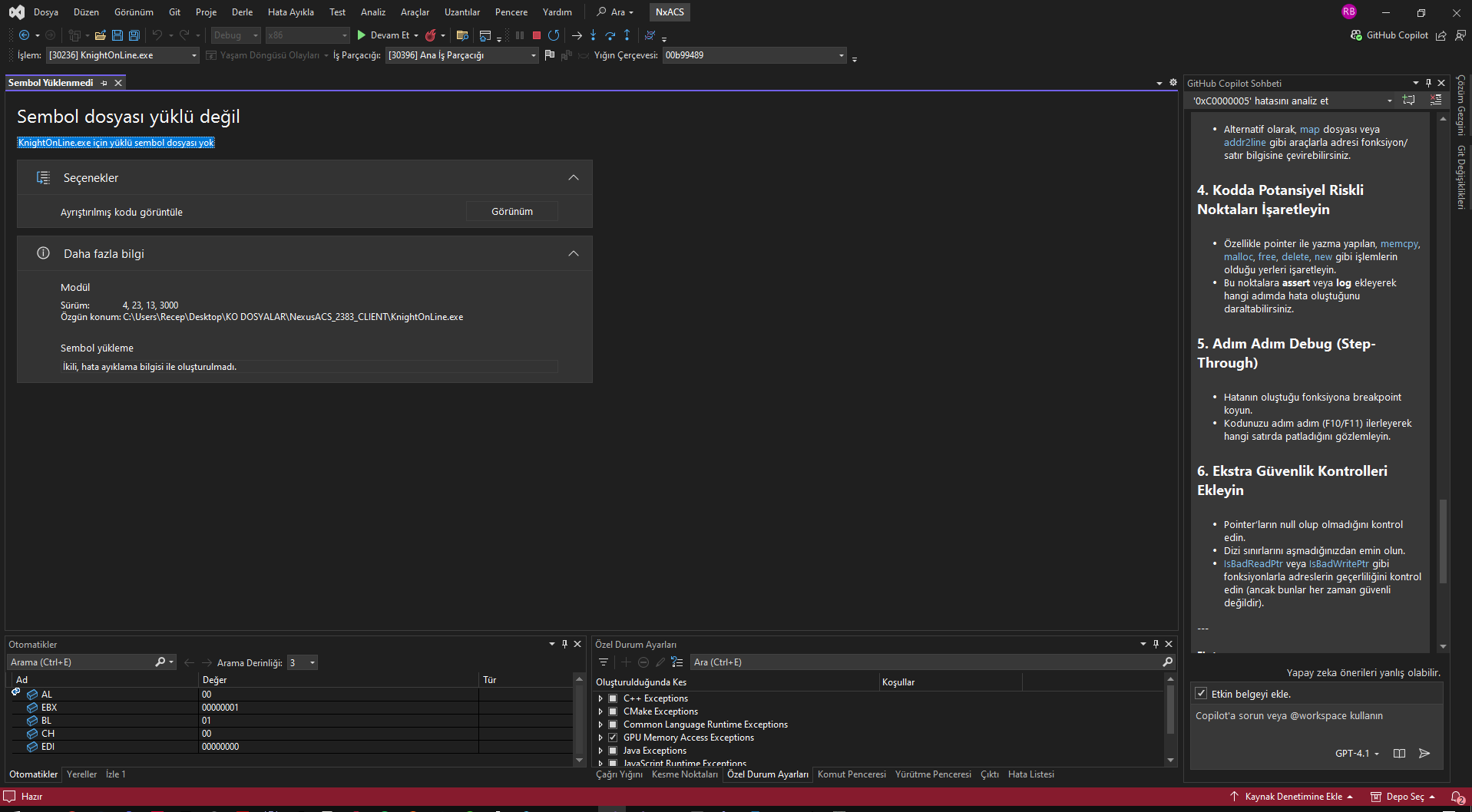The width and height of the screenshot is (1472, 812).
Task: Switch to the Hata Listesi tab
Action: point(1031,774)
